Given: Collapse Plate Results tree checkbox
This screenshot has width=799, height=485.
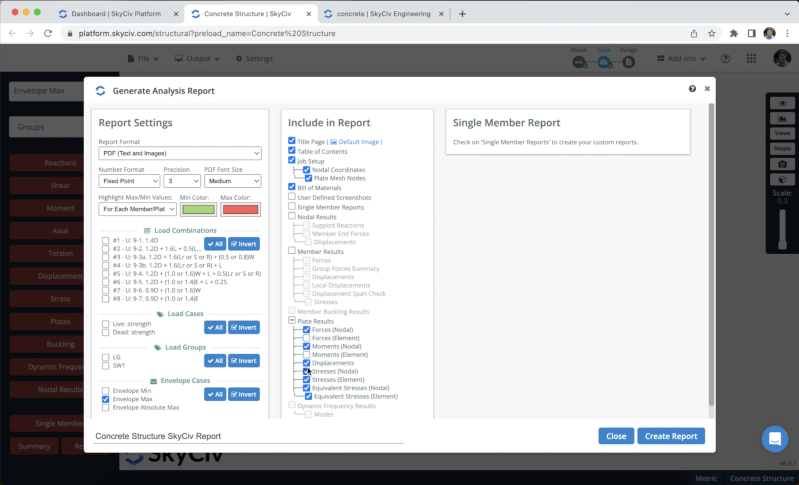Looking at the screenshot, I should [291, 320].
